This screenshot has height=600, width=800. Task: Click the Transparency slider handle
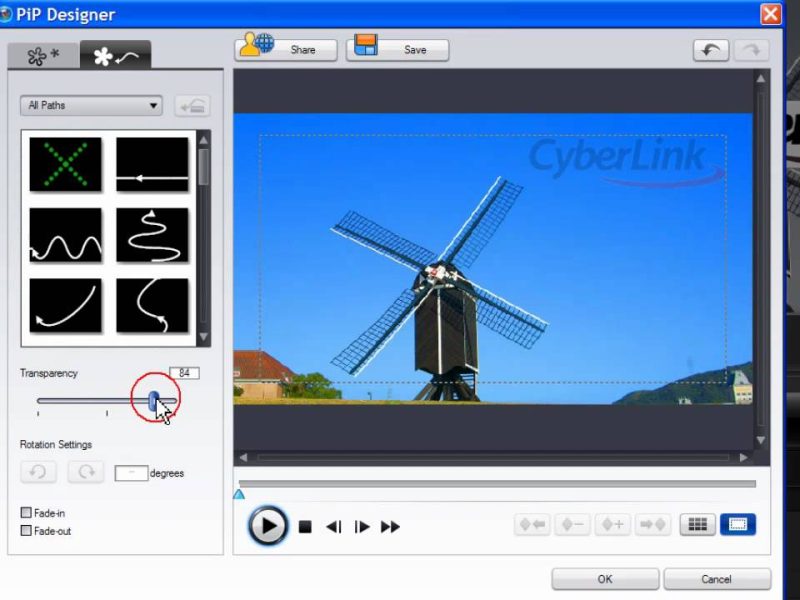(154, 402)
